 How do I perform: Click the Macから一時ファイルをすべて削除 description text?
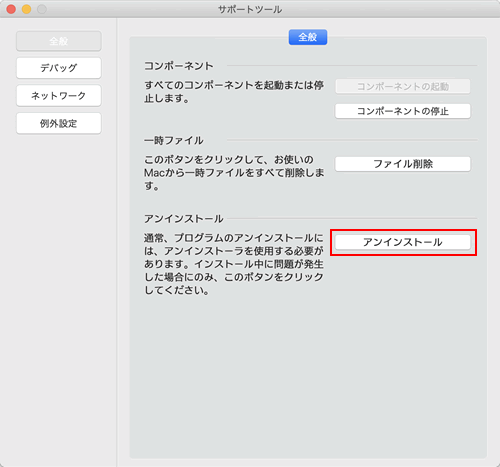(x=234, y=173)
